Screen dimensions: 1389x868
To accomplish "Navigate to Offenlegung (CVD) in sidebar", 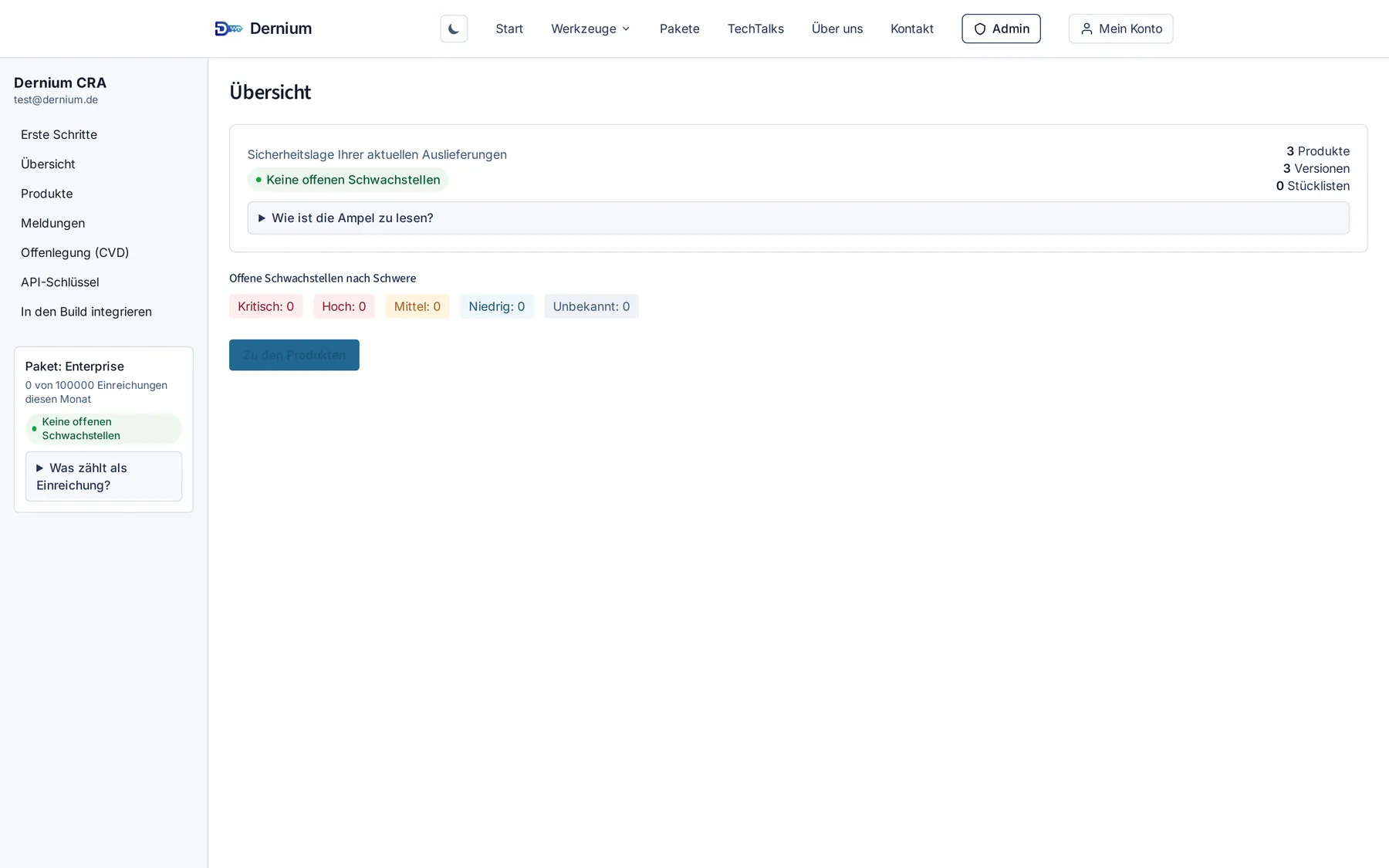I will 75,252.
